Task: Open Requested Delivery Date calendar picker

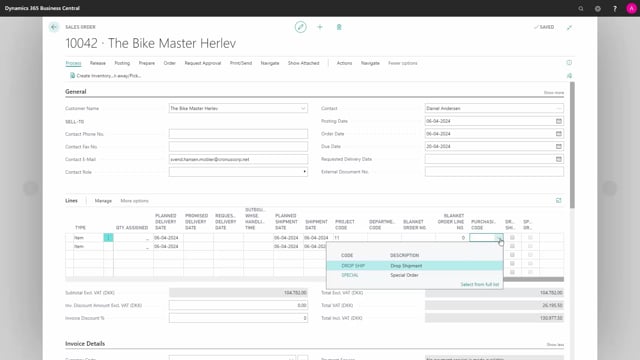Action: 559,159
